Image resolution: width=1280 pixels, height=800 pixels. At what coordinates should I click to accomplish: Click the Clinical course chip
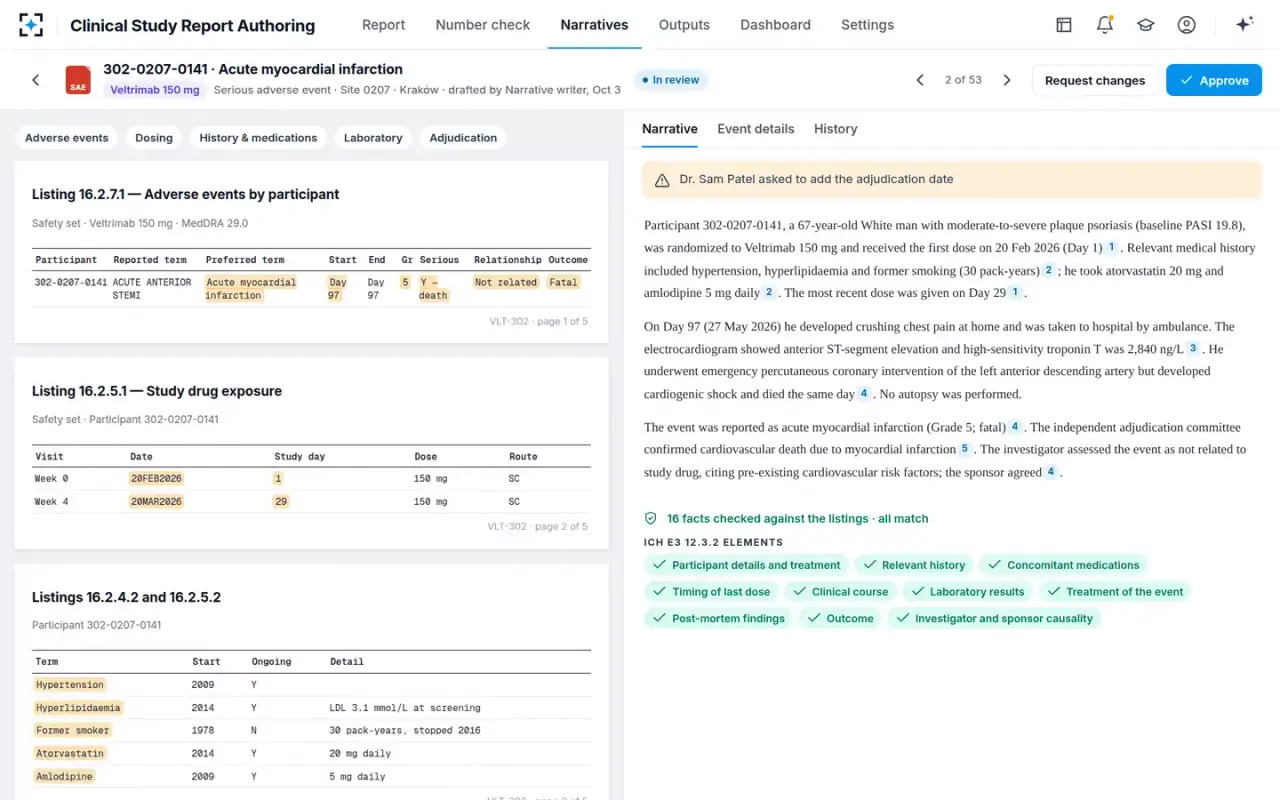click(x=840, y=592)
